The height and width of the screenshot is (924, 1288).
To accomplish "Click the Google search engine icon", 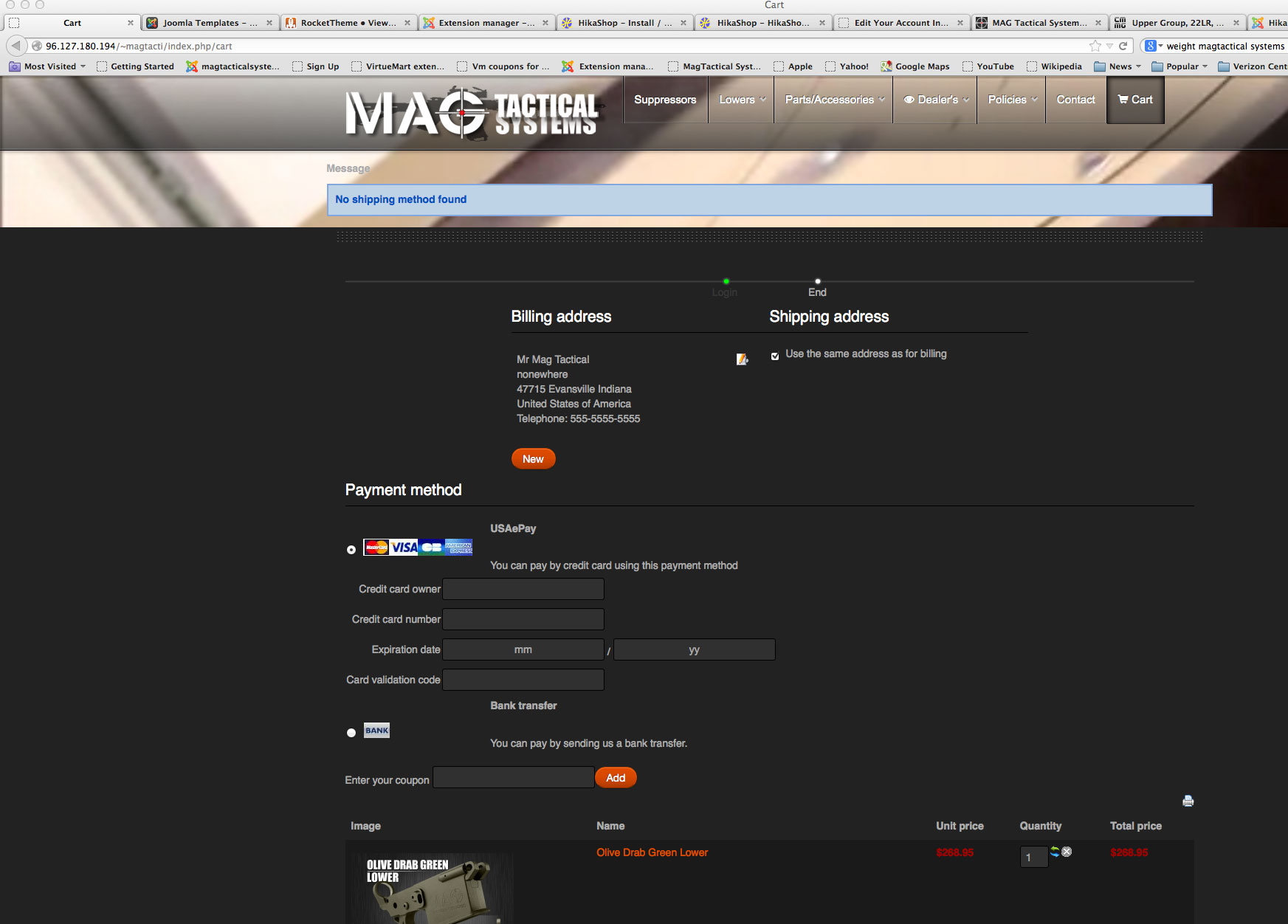I will click(1151, 46).
